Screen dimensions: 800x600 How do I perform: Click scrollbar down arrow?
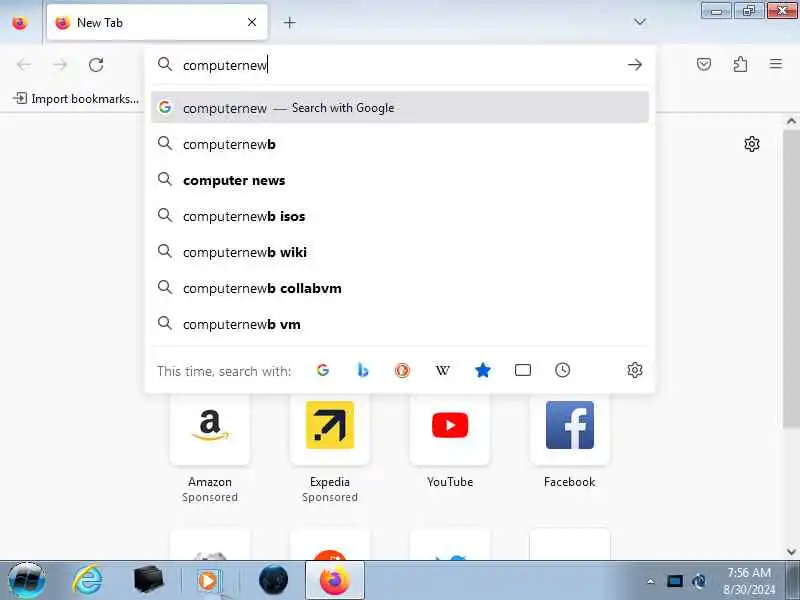click(791, 552)
